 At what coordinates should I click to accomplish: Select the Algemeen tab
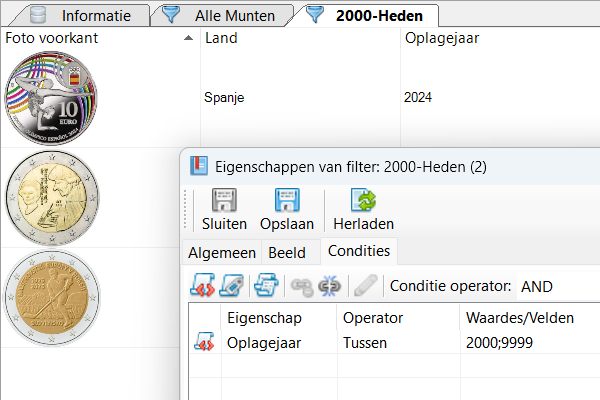[222, 252]
